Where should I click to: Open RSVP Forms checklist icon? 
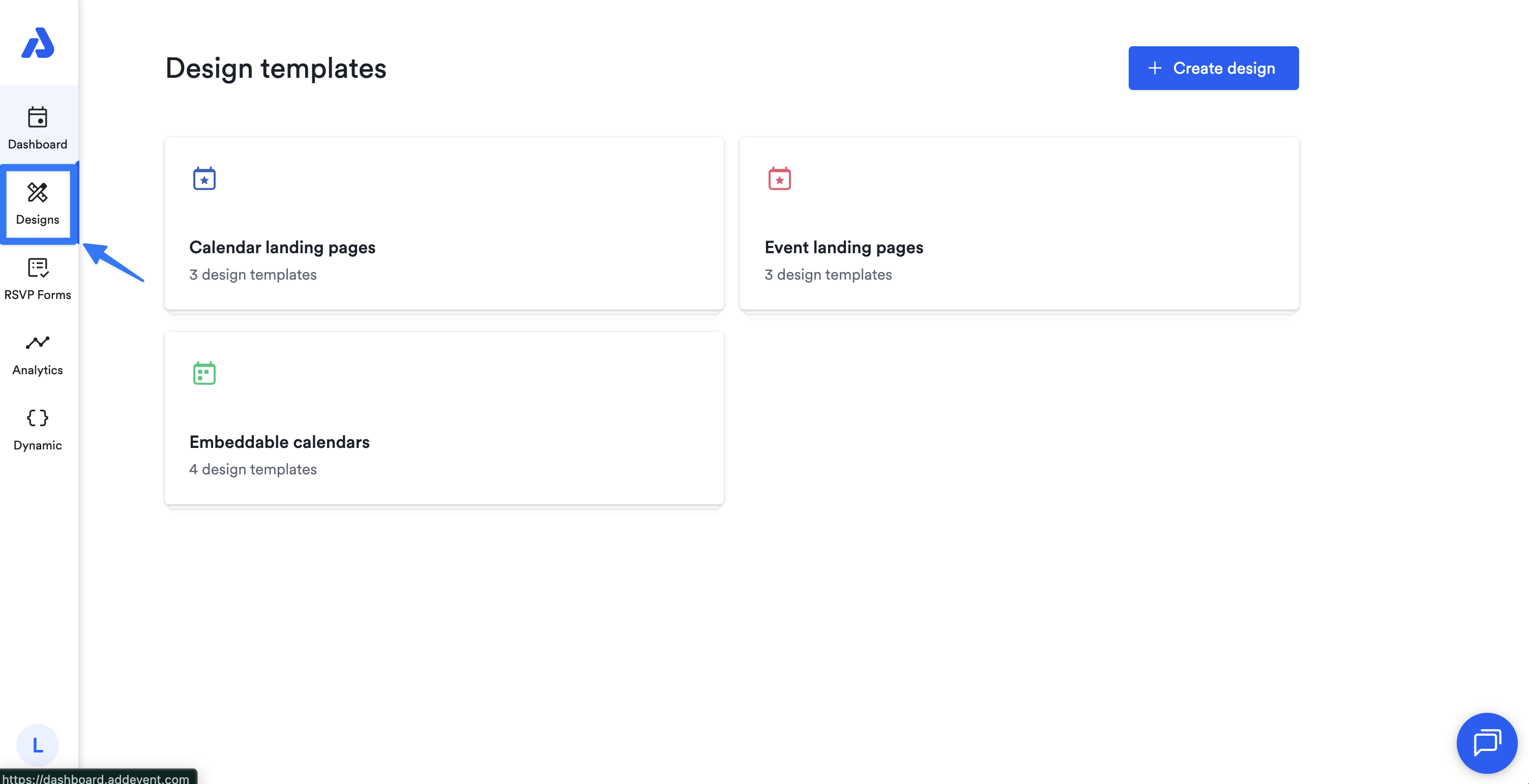pyautogui.click(x=38, y=267)
